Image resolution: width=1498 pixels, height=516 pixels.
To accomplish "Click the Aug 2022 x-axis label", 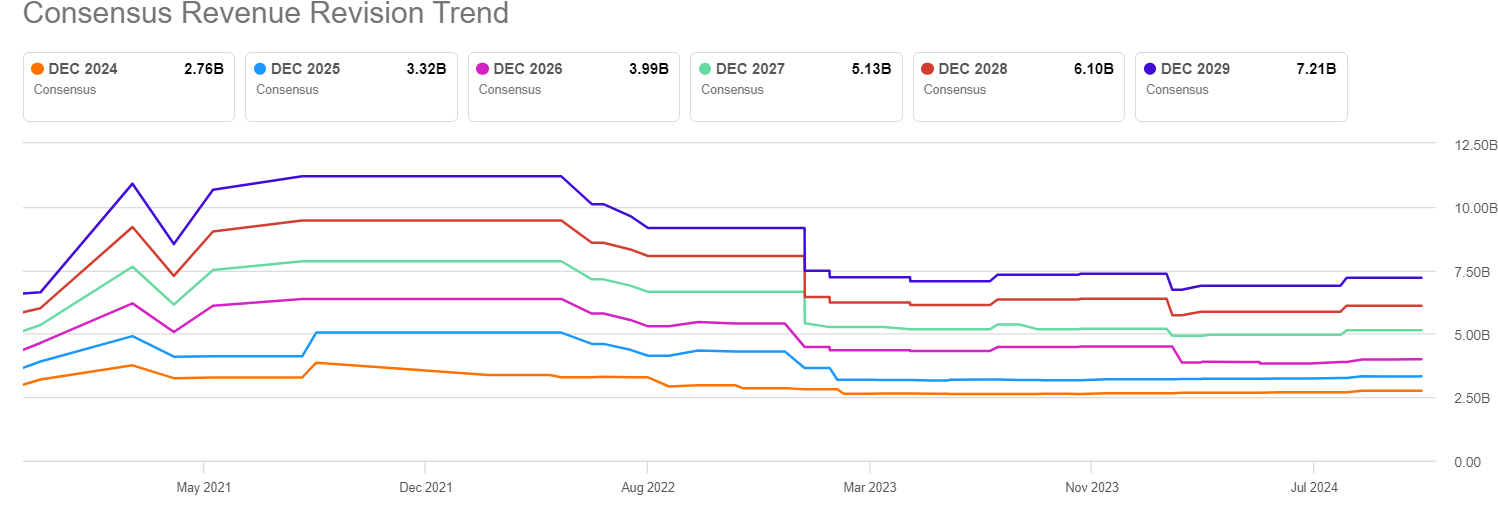I will 648,488.
